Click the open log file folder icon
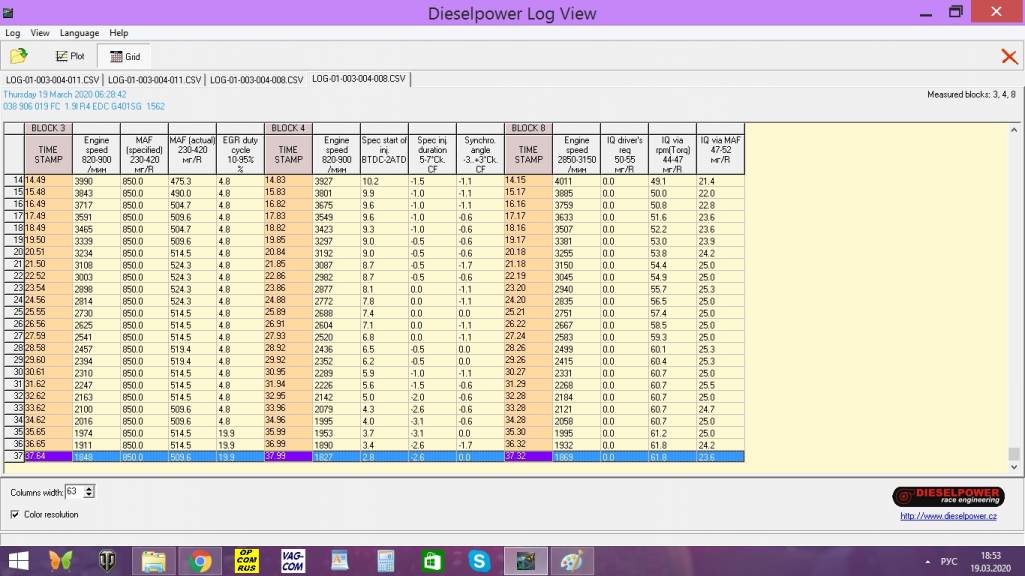Screen dimensions: 1025x576 (18, 57)
